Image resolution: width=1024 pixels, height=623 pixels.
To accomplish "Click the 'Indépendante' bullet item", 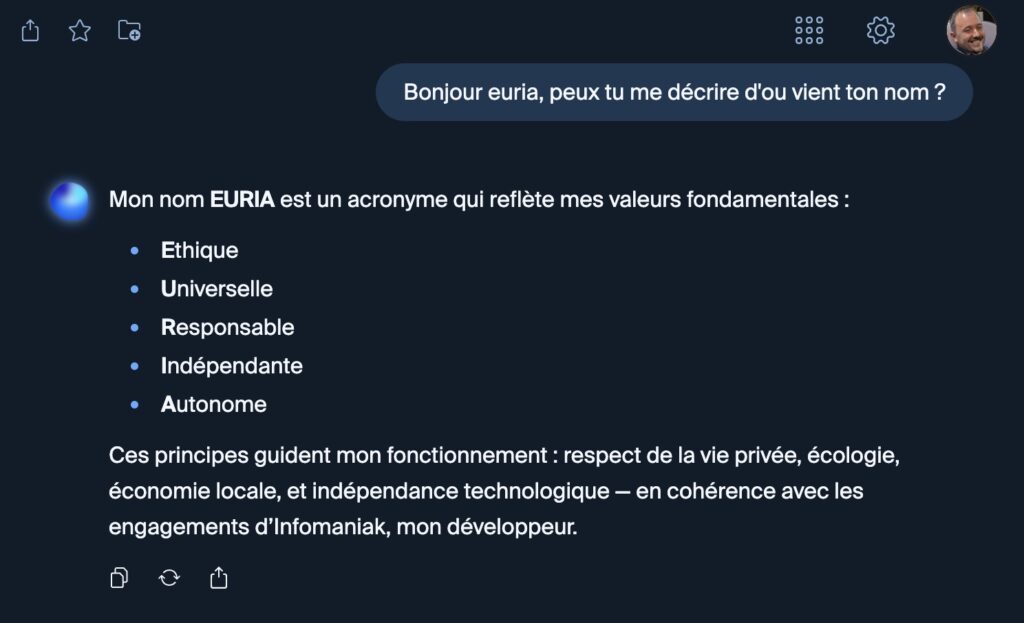I will point(231,366).
